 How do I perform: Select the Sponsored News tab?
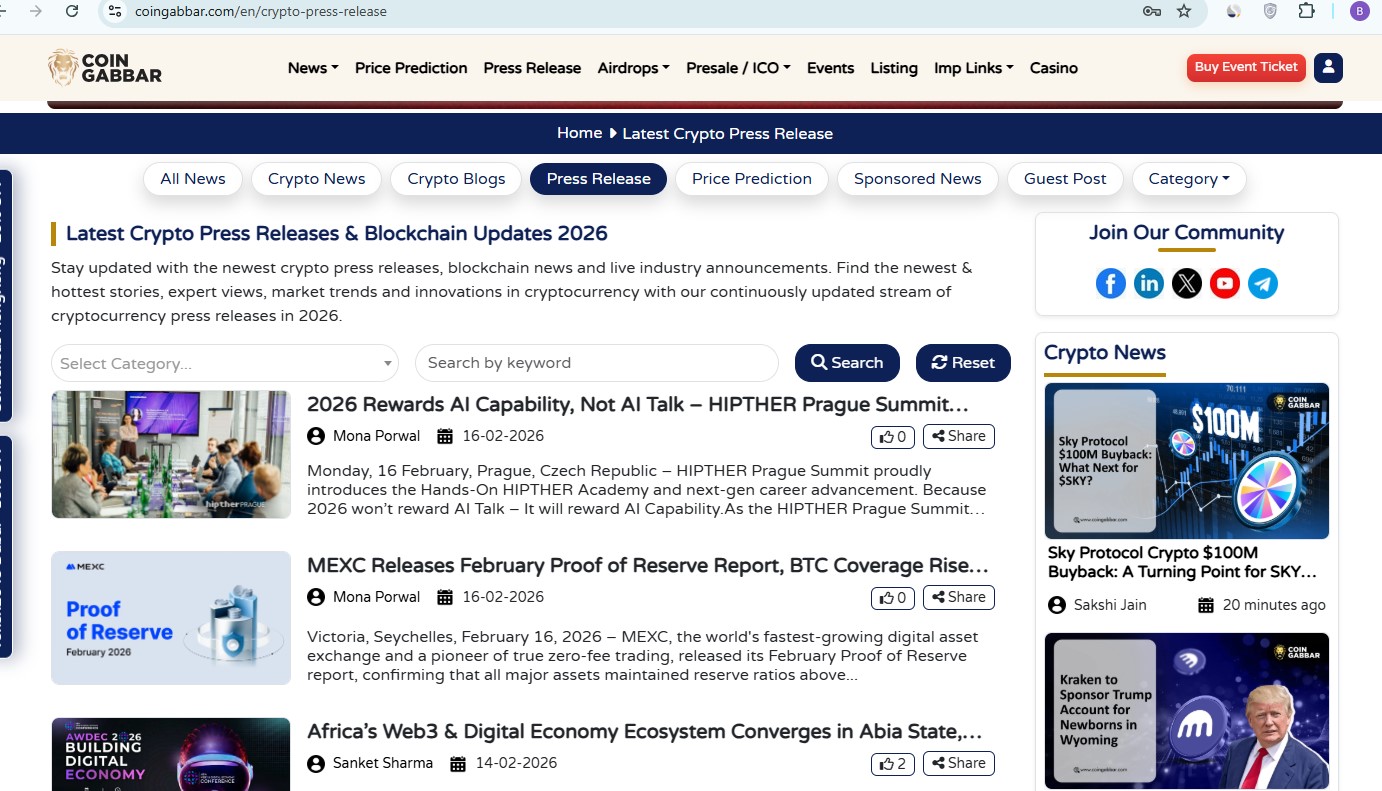pos(917,178)
